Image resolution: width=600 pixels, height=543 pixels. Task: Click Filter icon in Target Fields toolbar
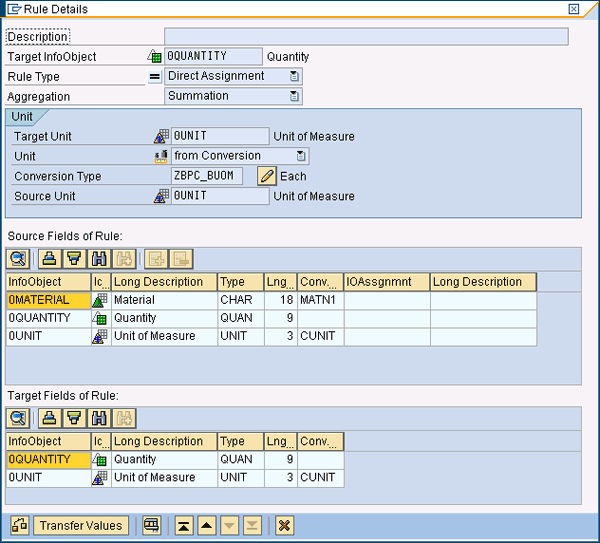73,418
